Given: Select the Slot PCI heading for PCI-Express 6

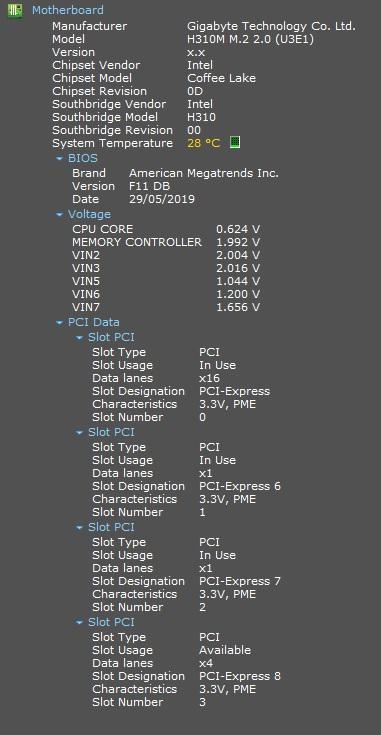Looking at the screenshot, I should [x=111, y=432].
